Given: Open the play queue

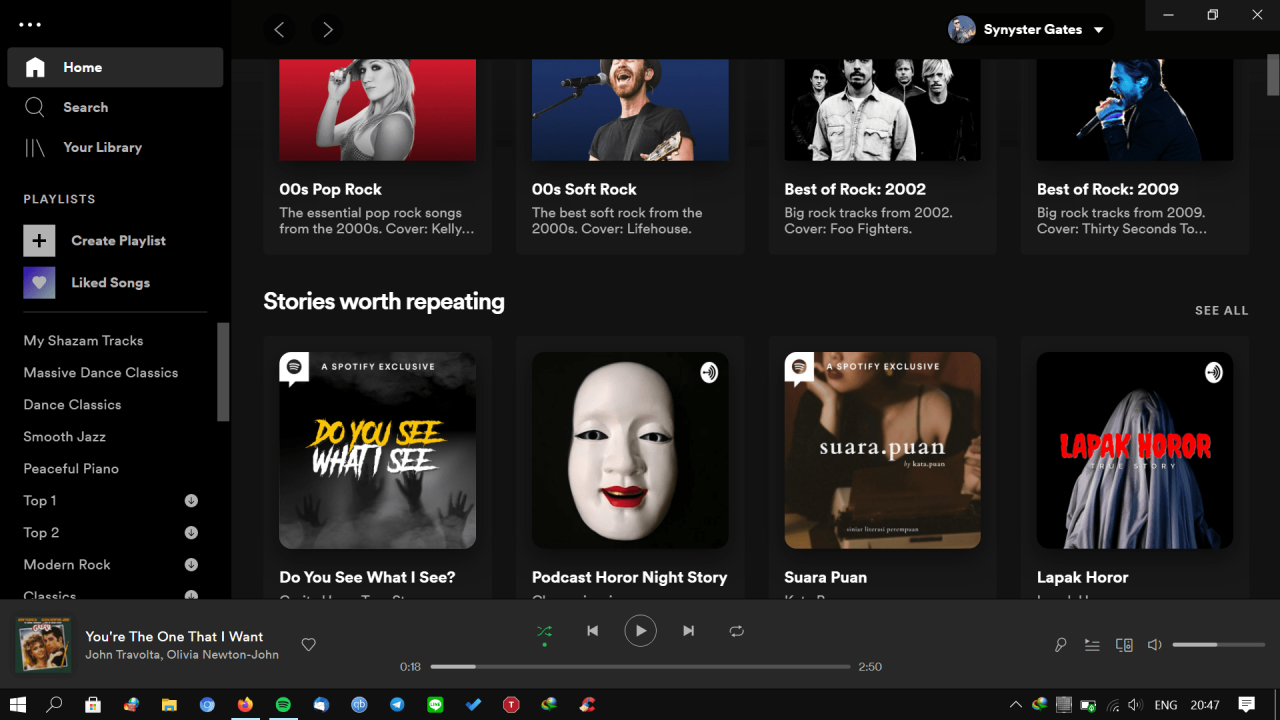Looking at the screenshot, I should pos(1092,645).
